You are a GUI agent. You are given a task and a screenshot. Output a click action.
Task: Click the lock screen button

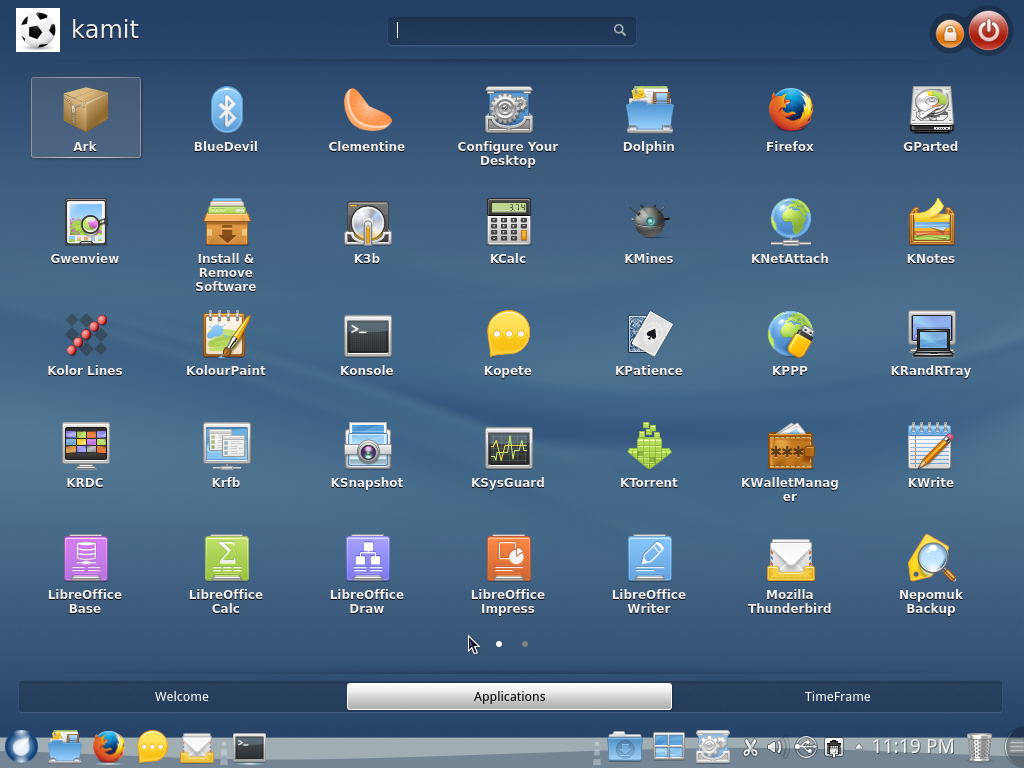tap(948, 30)
